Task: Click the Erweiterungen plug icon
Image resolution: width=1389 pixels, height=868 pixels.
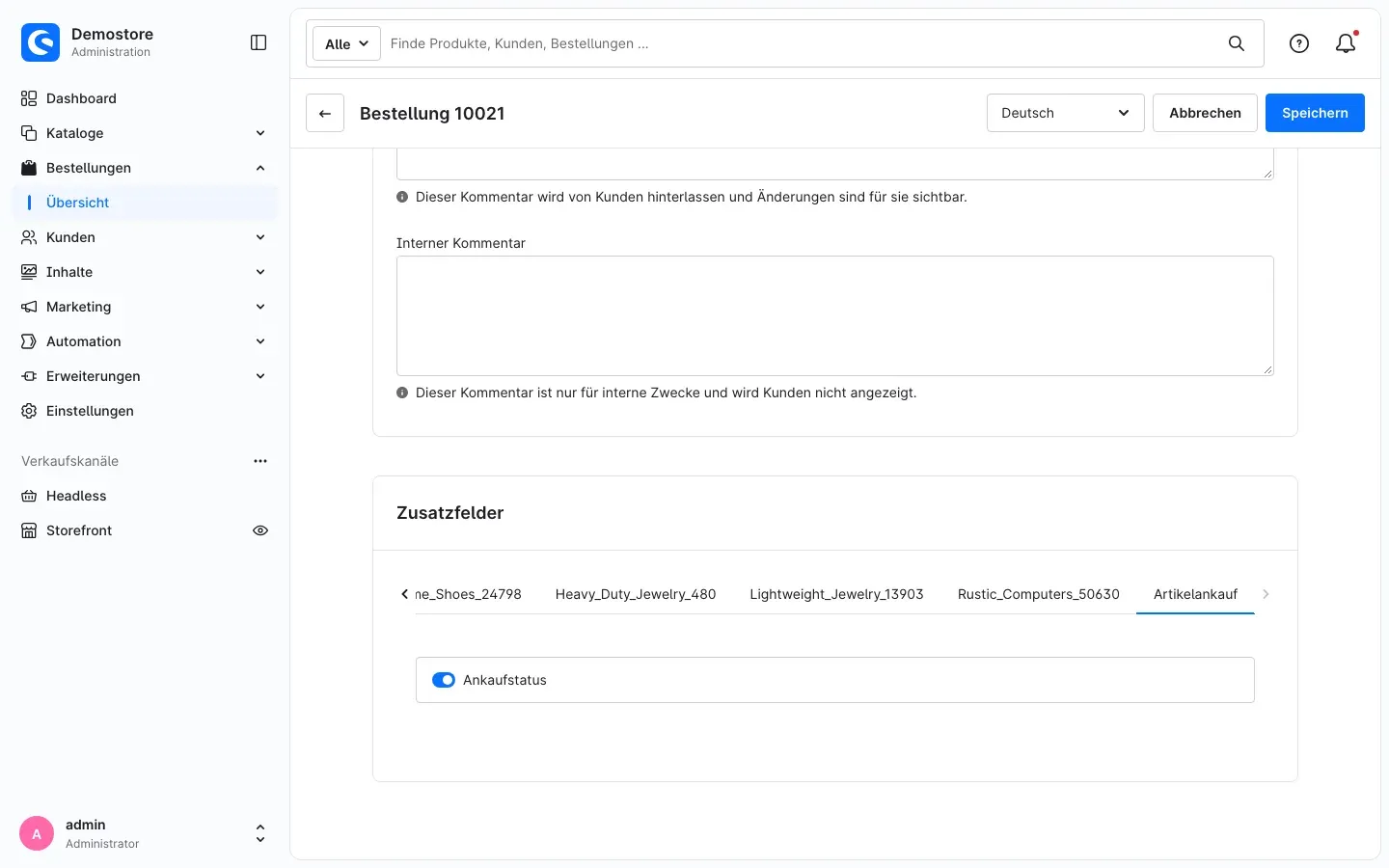Action: (29, 376)
